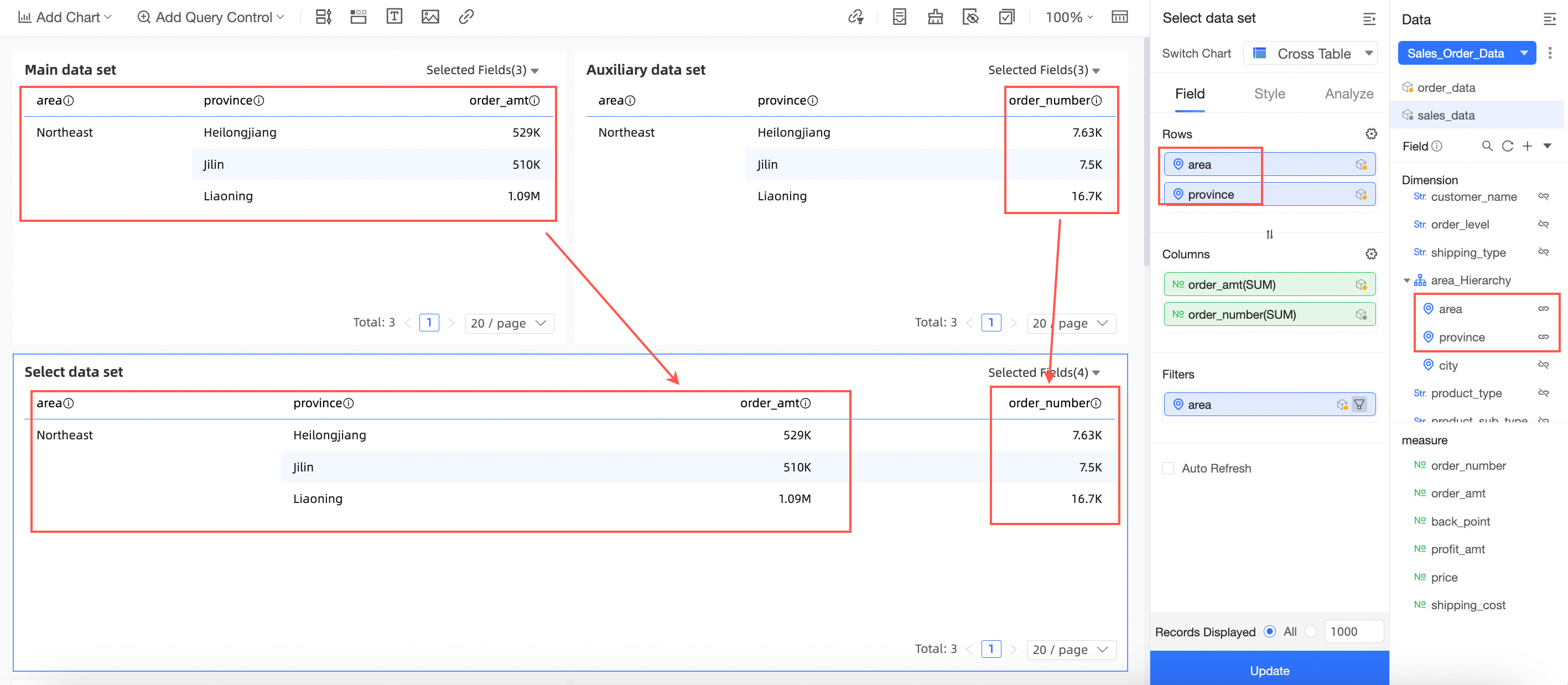This screenshot has height=685, width=1568.
Task: Switch to the Style tab
Action: point(1269,94)
